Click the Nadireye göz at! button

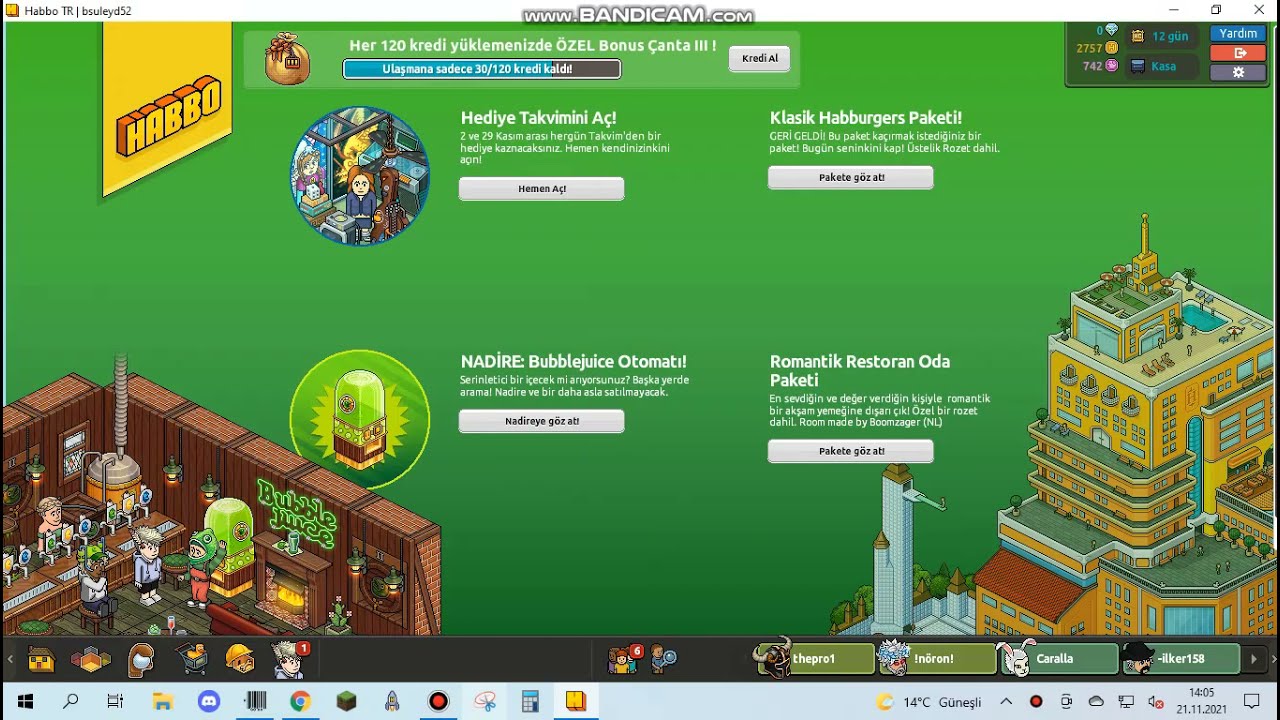point(541,421)
